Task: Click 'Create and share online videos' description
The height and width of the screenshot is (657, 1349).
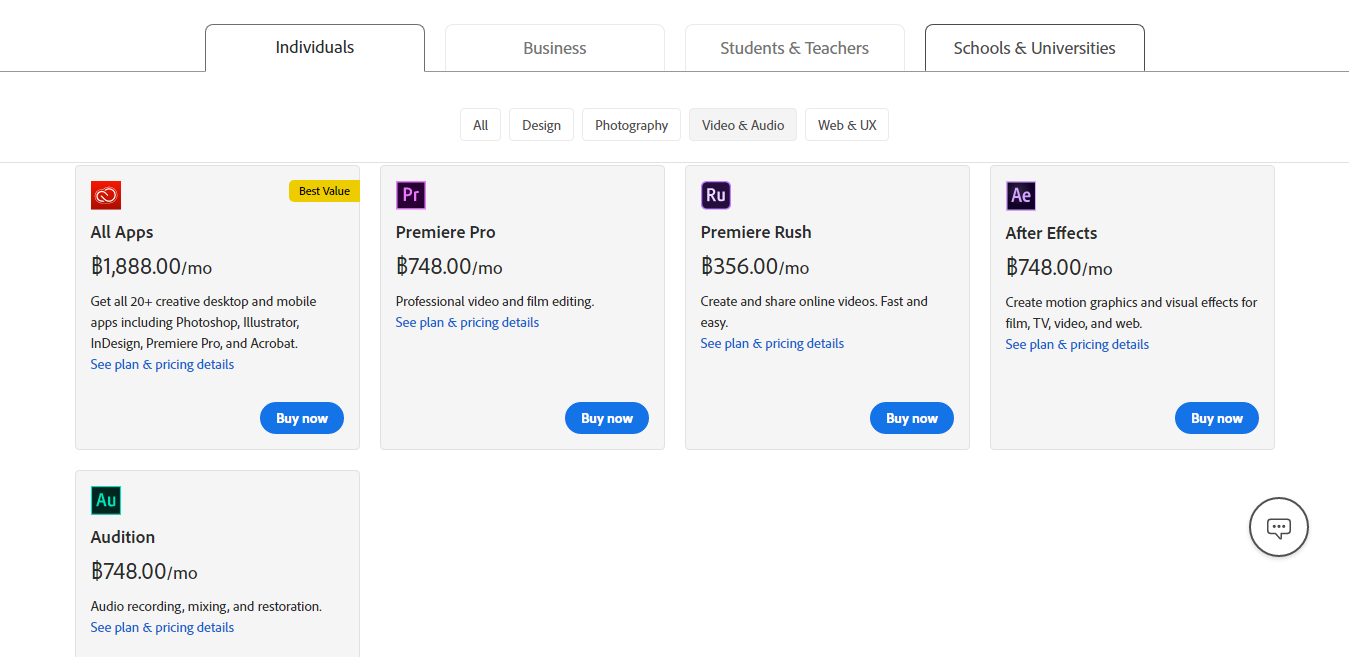Action: pyautogui.click(x=814, y=312)
